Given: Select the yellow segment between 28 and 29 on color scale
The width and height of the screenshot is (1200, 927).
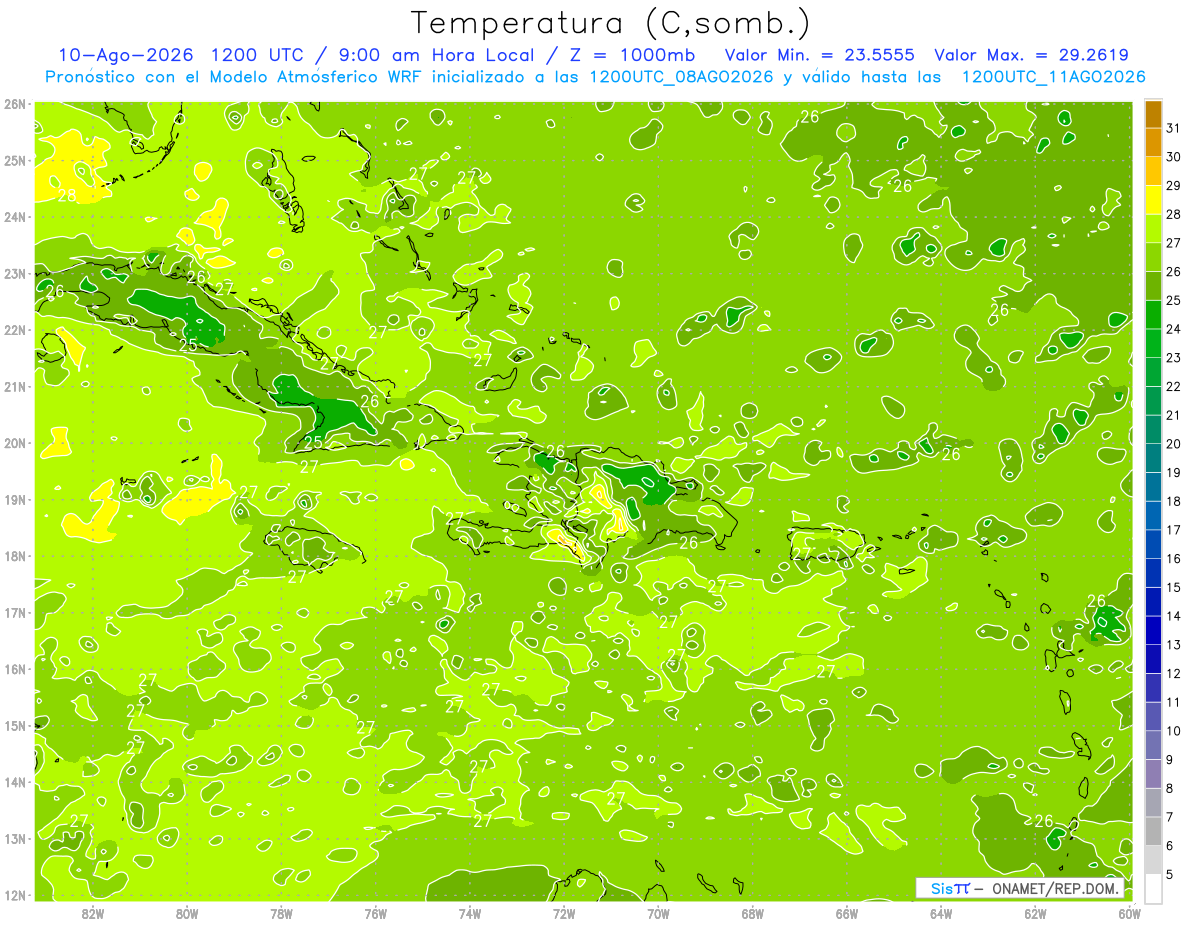Looking at the screenshot, I should pos(1153,200).
